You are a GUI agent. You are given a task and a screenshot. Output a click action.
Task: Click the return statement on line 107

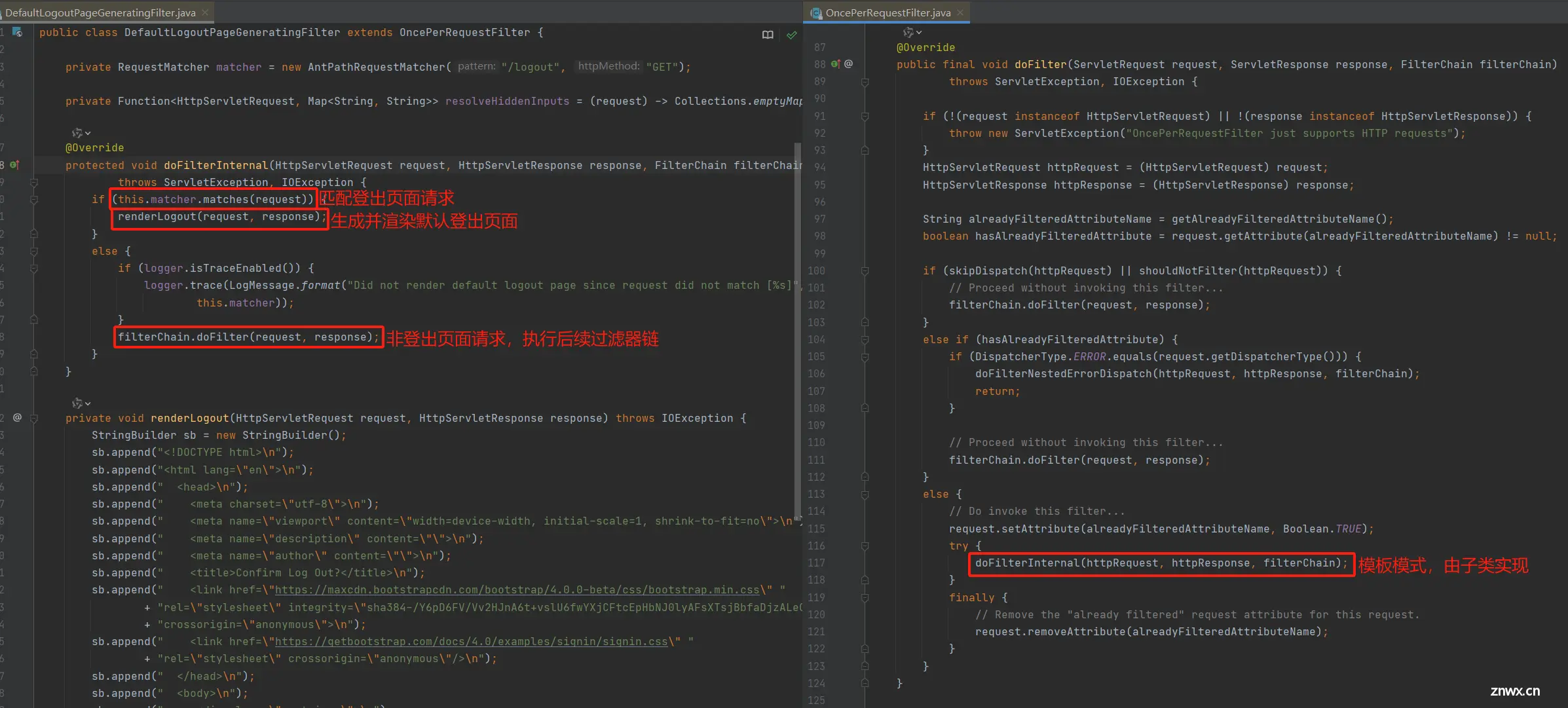pyautogui.click(x=997, y=392)
